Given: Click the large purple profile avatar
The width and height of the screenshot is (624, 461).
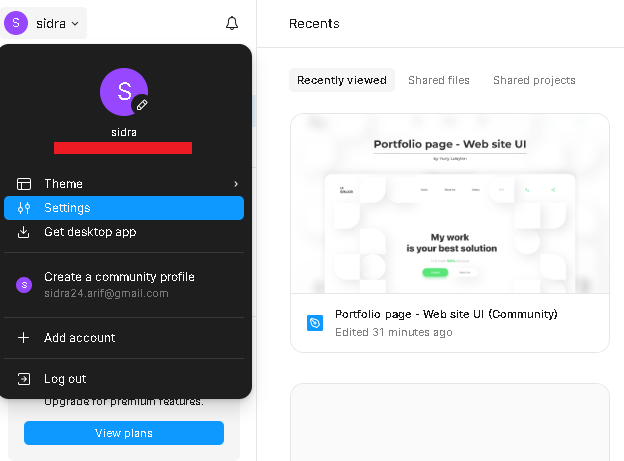Looking at the screenshot, I should tap(122, 91).
